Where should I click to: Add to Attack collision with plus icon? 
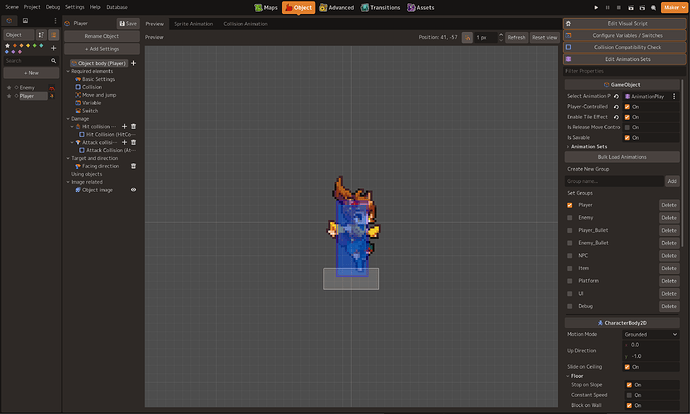(x=124, y=143)
